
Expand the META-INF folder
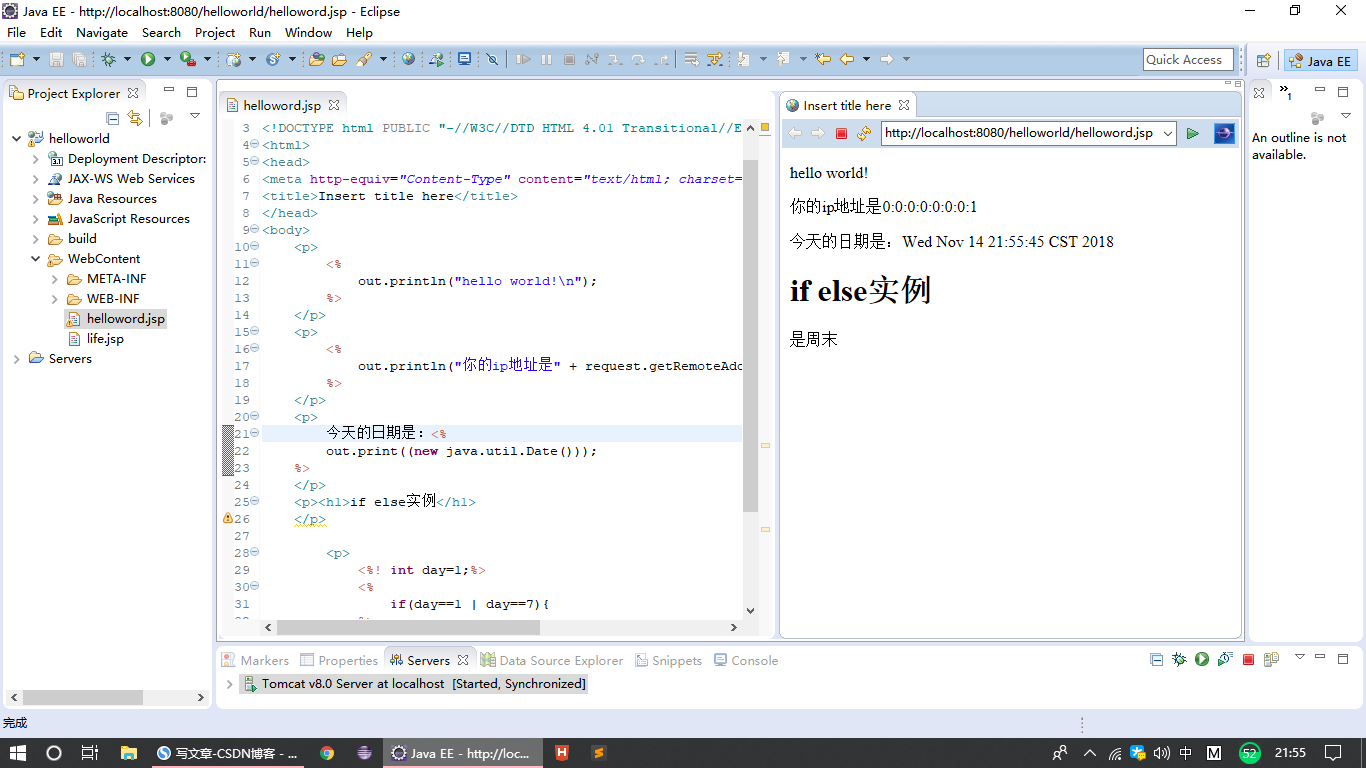pos(55,279)
